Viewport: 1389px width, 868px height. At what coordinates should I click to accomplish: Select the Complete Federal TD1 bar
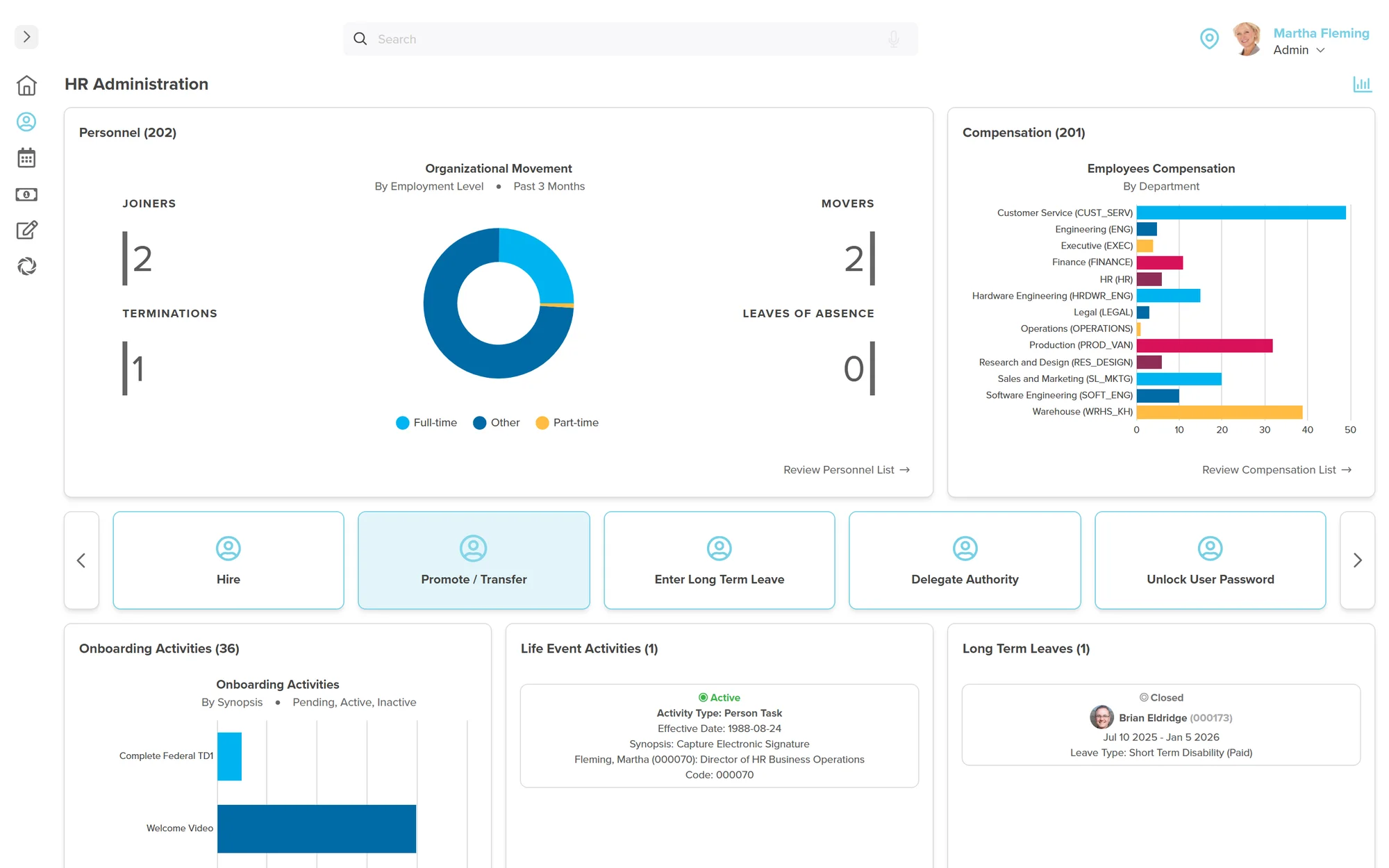(229, 756)
